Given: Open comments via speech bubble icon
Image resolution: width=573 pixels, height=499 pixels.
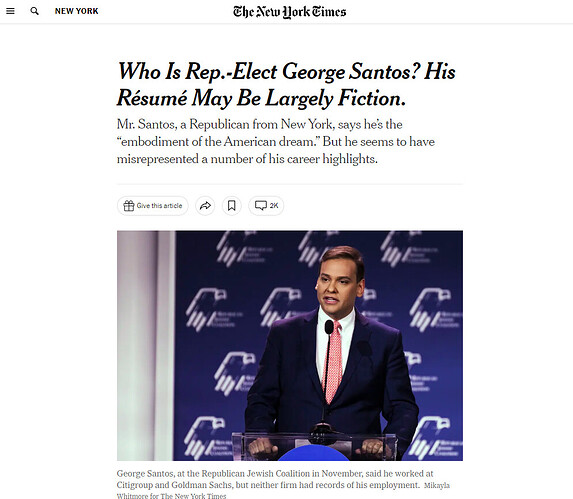Looking at the screenshot, I should coord(261,205).
